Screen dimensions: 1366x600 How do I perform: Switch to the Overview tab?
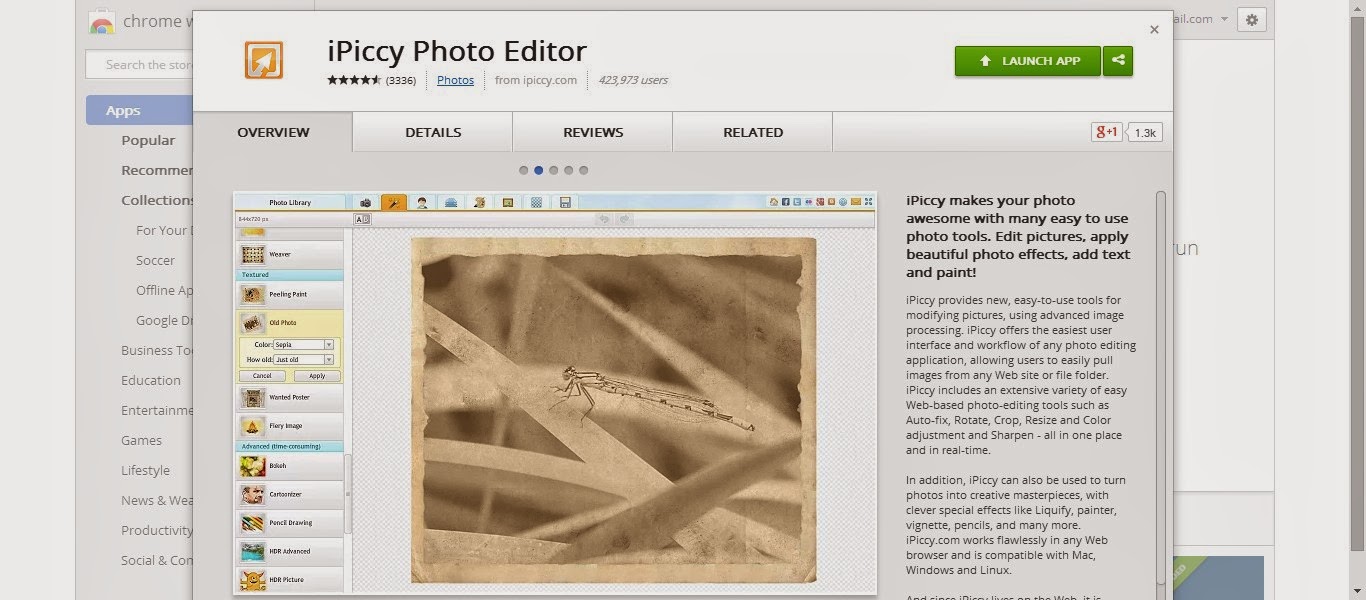click(x=273, y=132)
